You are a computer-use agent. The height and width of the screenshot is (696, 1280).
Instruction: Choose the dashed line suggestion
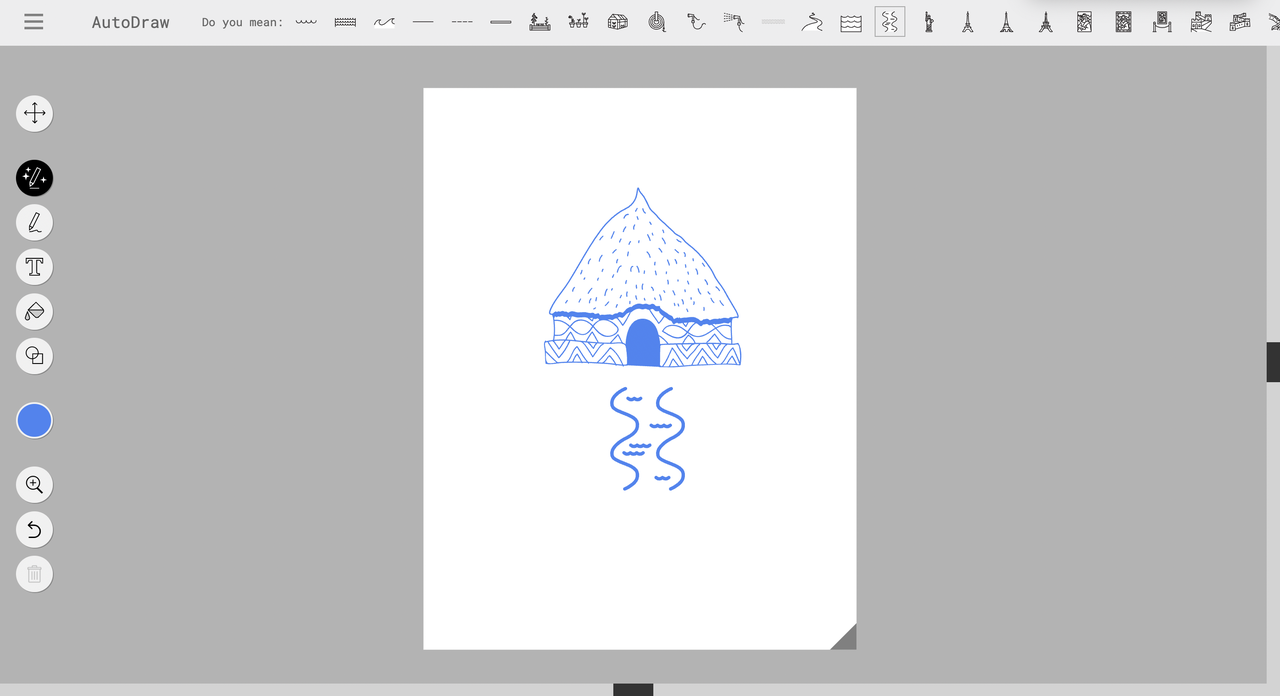point(462,21)
